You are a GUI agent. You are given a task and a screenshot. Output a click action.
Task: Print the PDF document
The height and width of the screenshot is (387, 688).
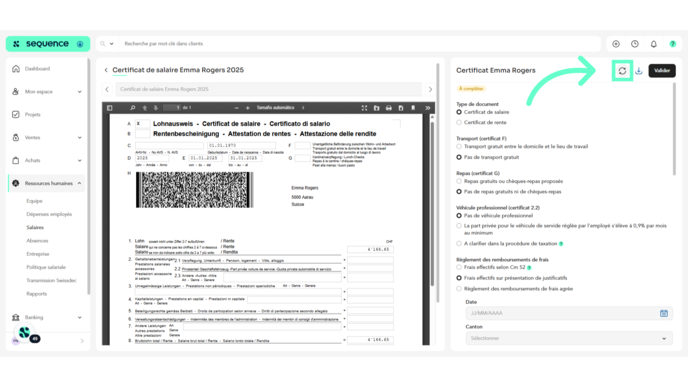[x=389, y=108]
